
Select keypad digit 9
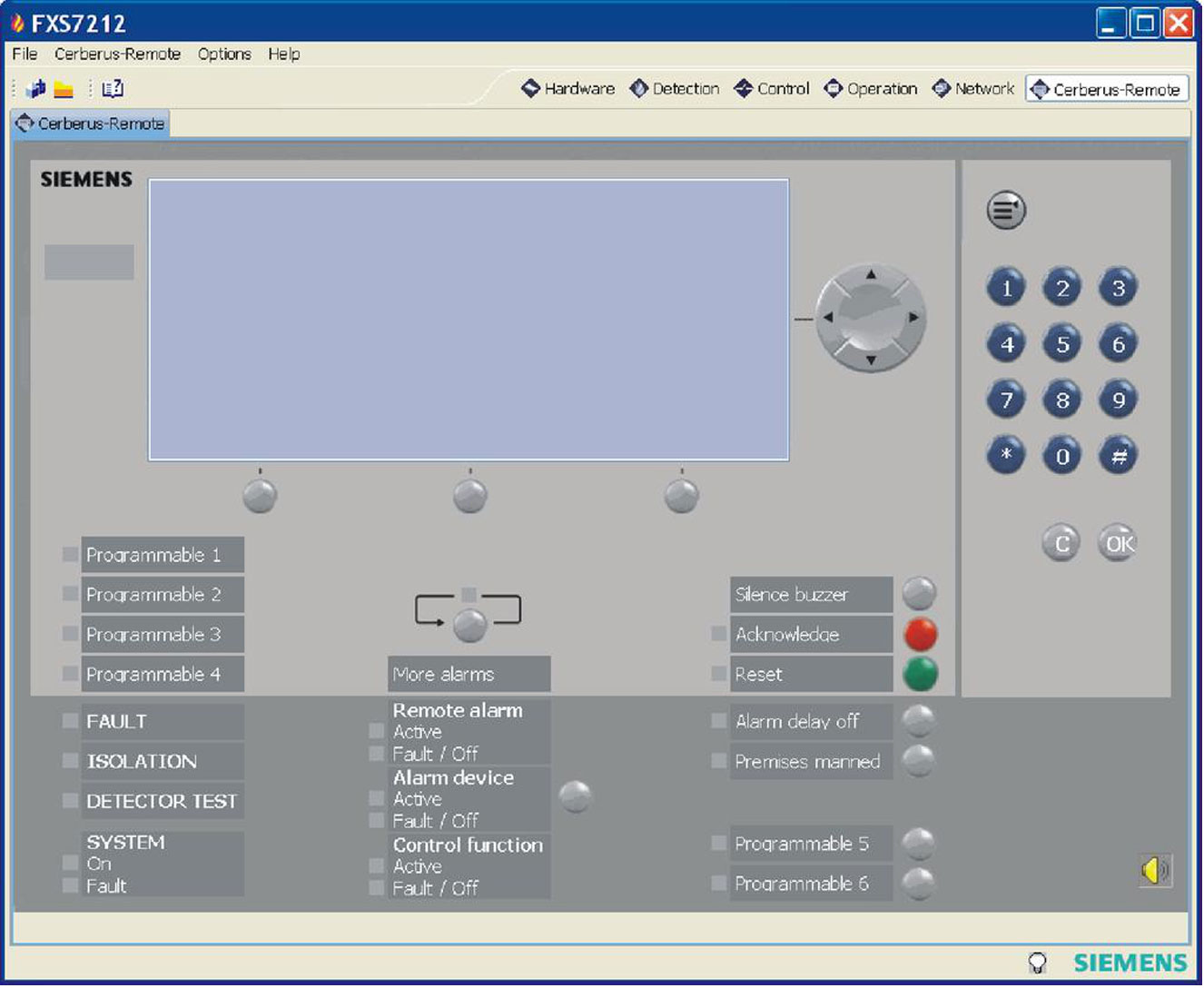click(x=1119, y=400)
